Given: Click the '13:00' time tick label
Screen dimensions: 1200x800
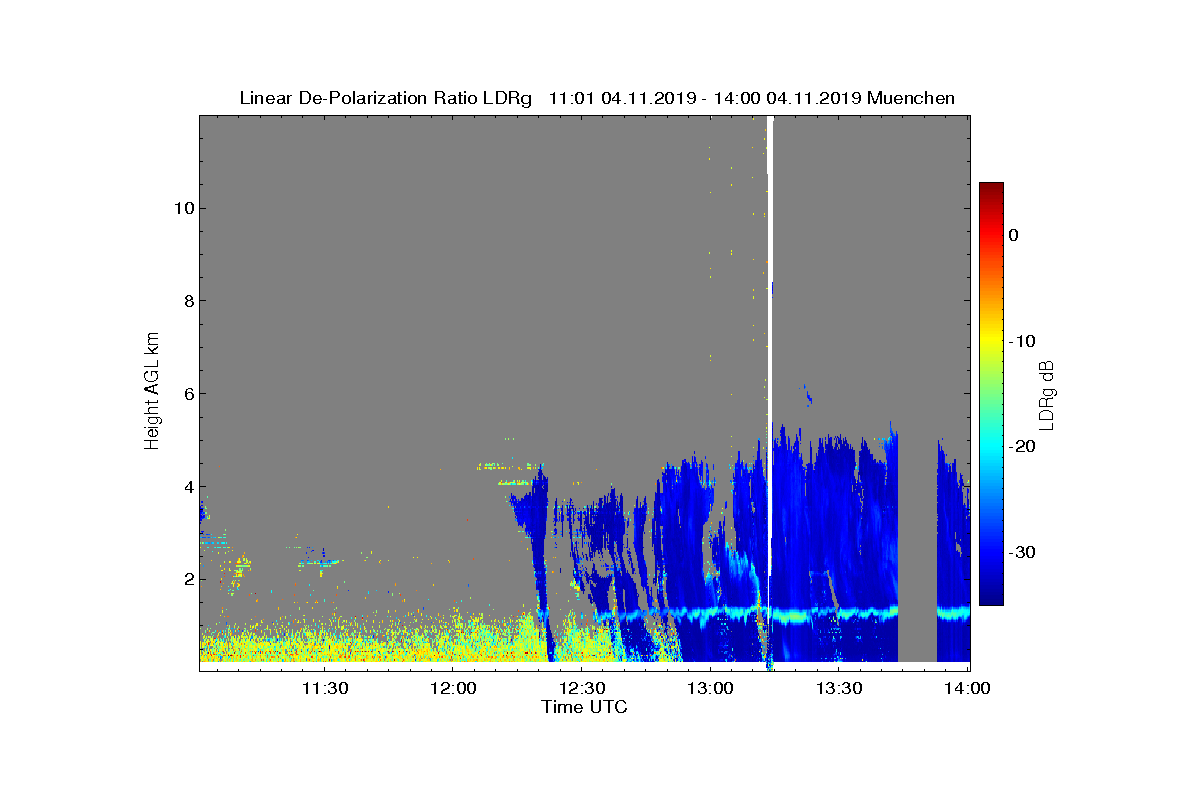Looking at the screenshot, I should coord(711,689).
